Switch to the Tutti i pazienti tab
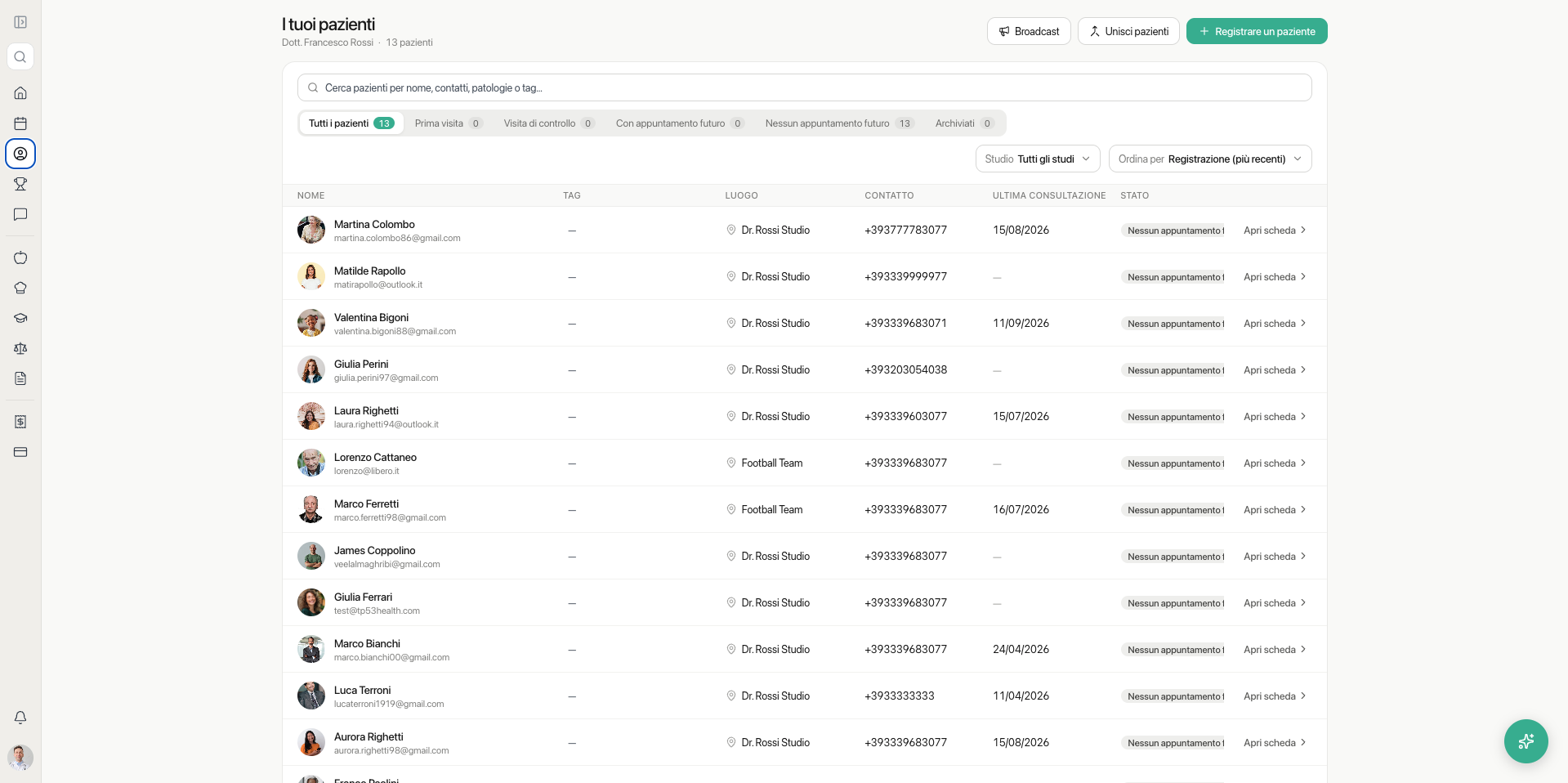The image size is (1568, 783). click(351, 123)
